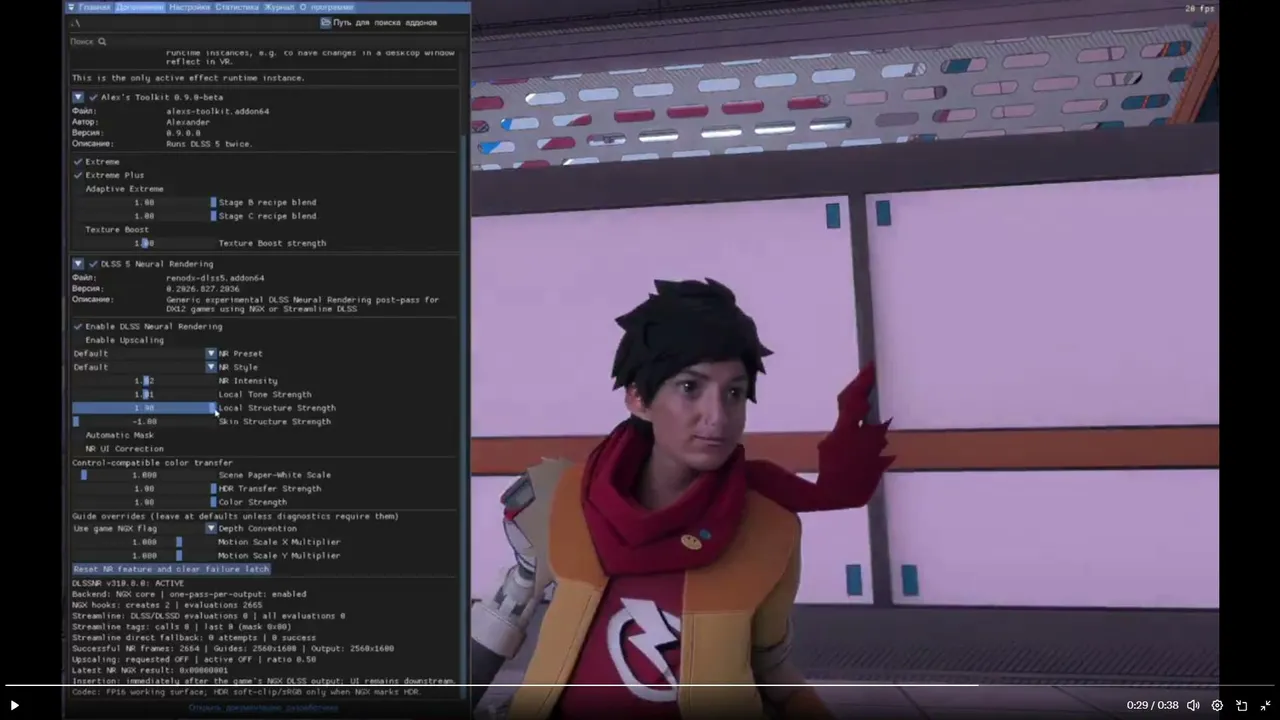The width and height of the screenshot is (1280, 720).
Task: Click the Texture Boost strength slider
Action: (x=144, y=243)
